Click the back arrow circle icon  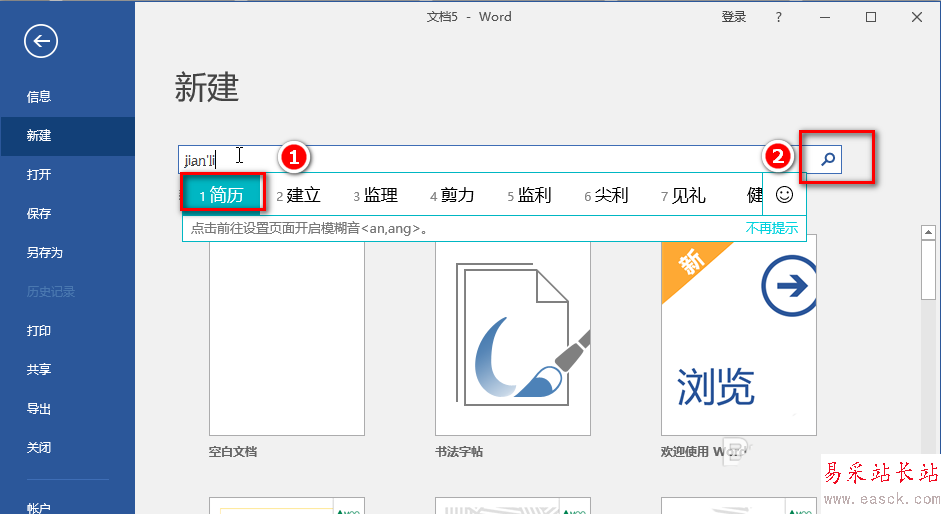[41, 41]
